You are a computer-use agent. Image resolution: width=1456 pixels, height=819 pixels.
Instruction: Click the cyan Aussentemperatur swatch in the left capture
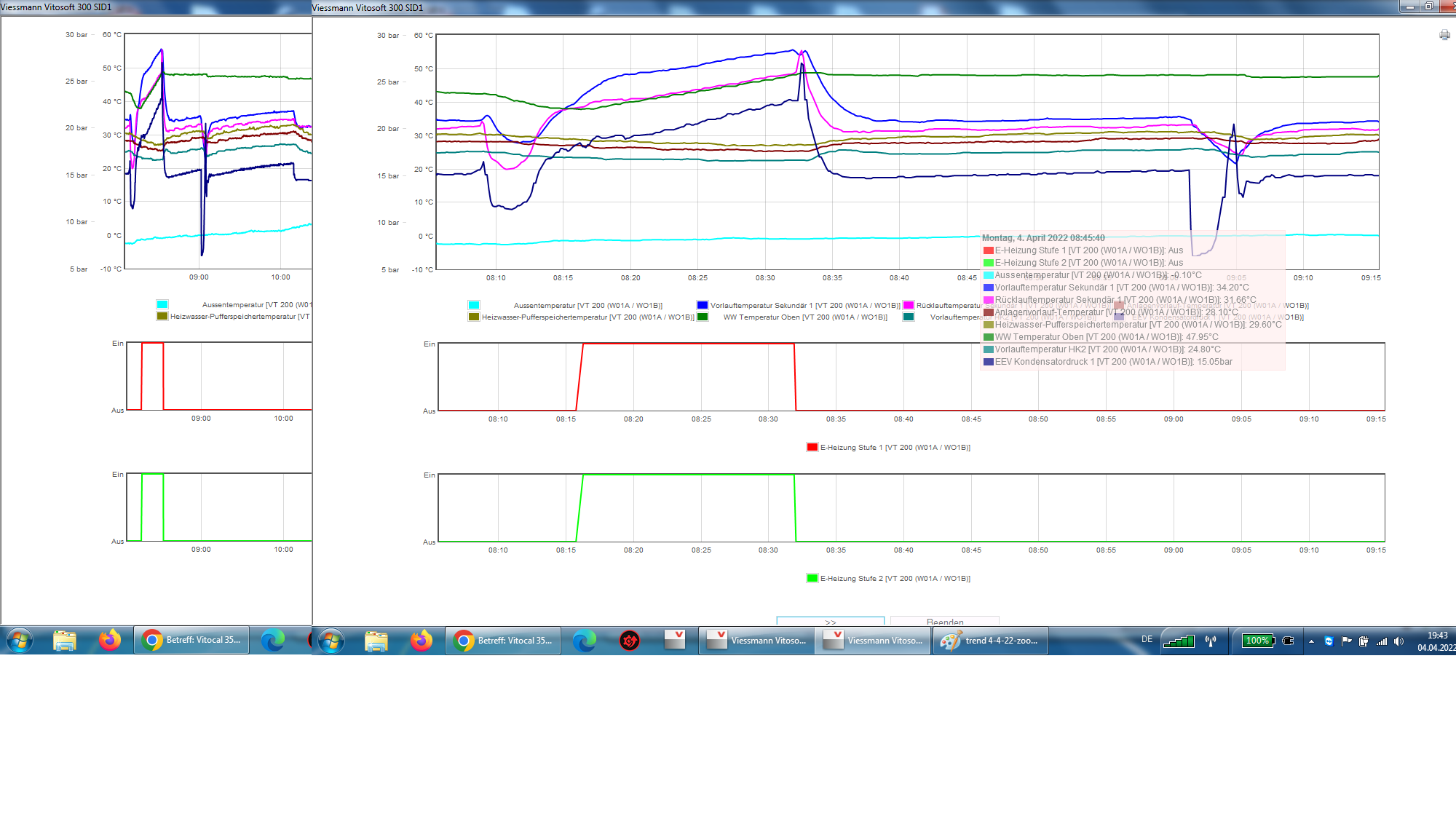tap(162, 304)
